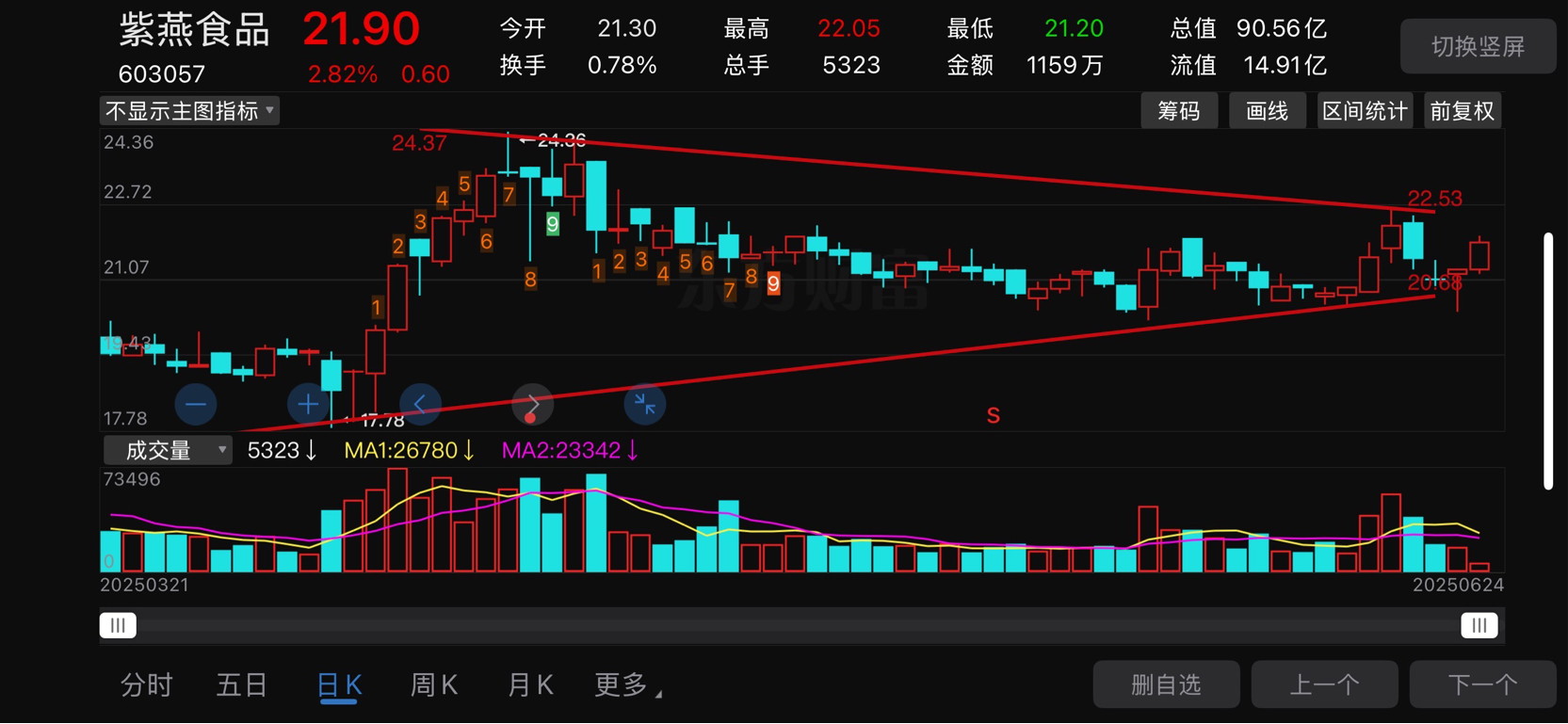Open the 筹码 chip distribution panel

coord(1179,111)
